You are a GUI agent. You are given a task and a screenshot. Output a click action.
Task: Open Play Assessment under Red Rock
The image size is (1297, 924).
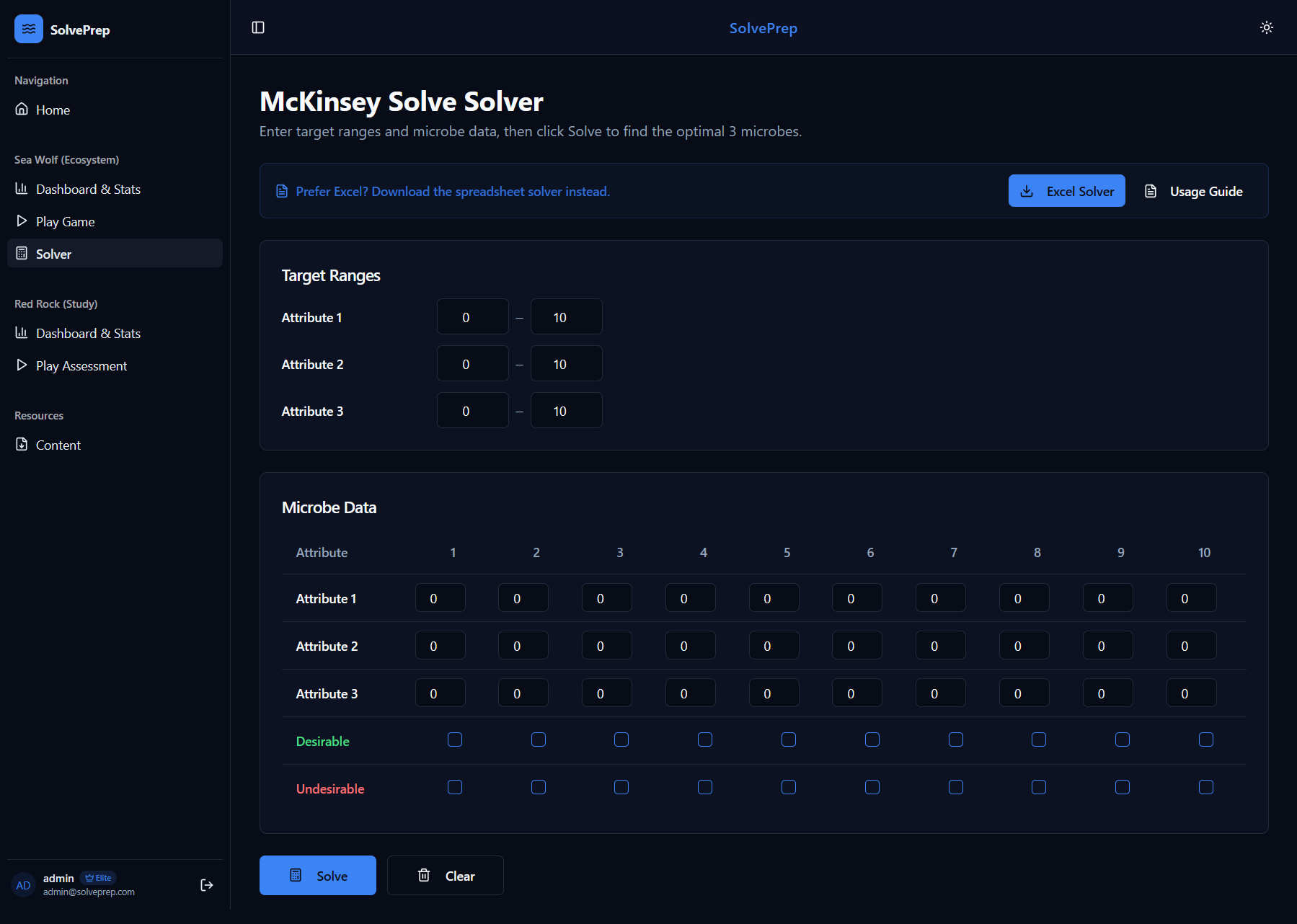[81, 365]
